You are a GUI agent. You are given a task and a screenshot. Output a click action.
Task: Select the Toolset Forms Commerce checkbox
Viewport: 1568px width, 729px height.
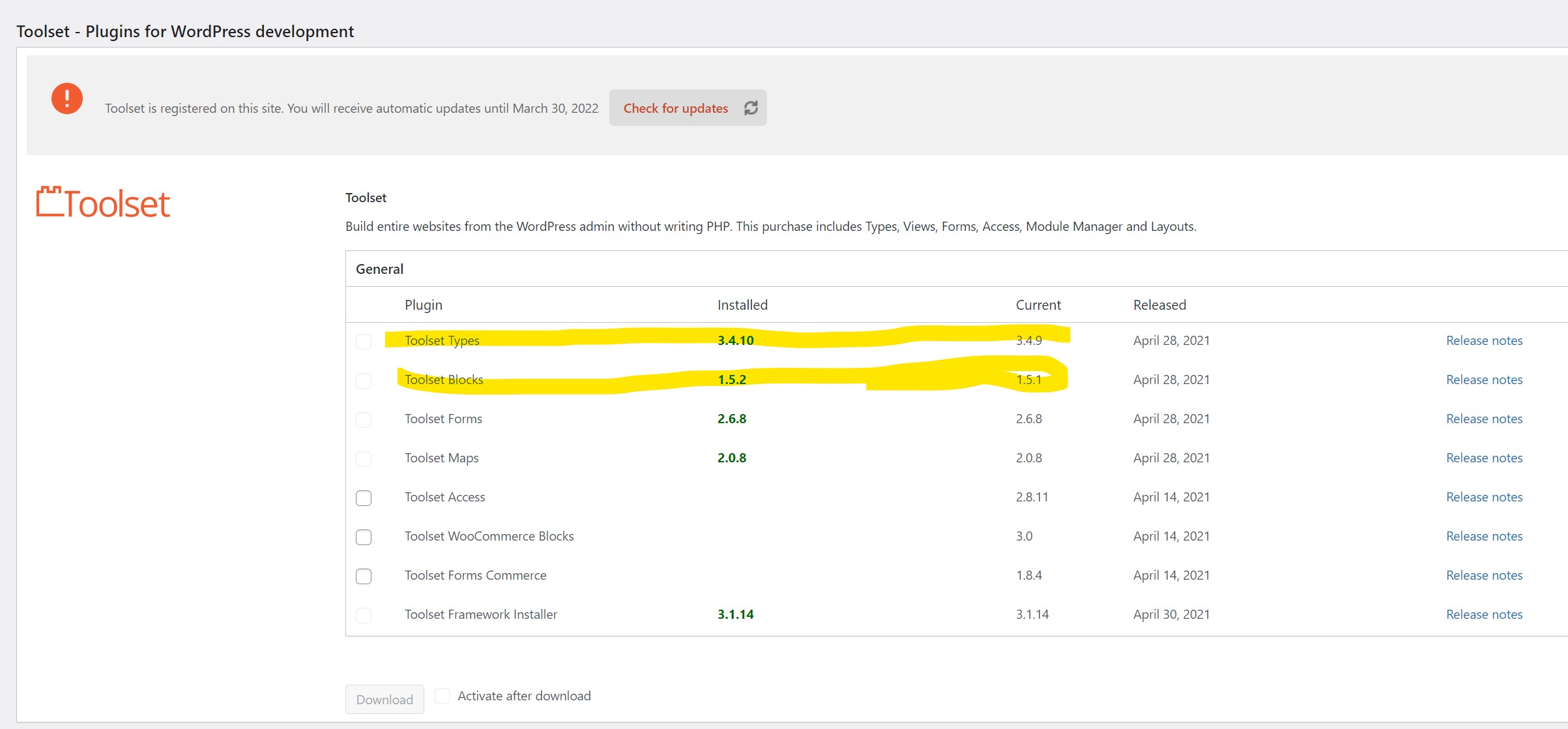tap(364, 576)
